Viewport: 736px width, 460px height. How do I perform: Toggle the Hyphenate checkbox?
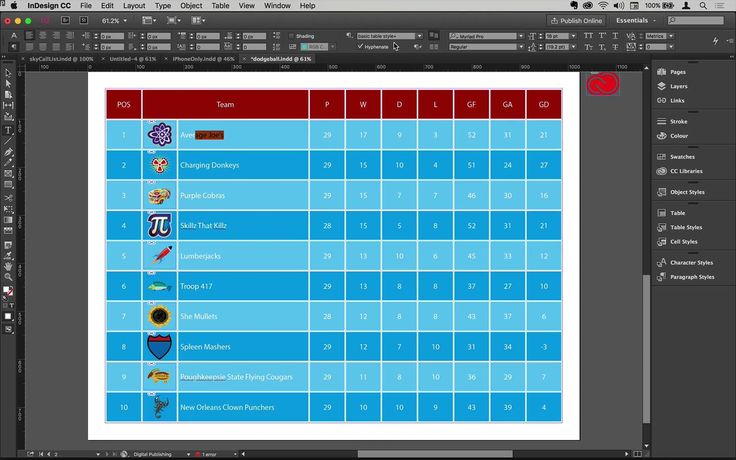[360, 46]
